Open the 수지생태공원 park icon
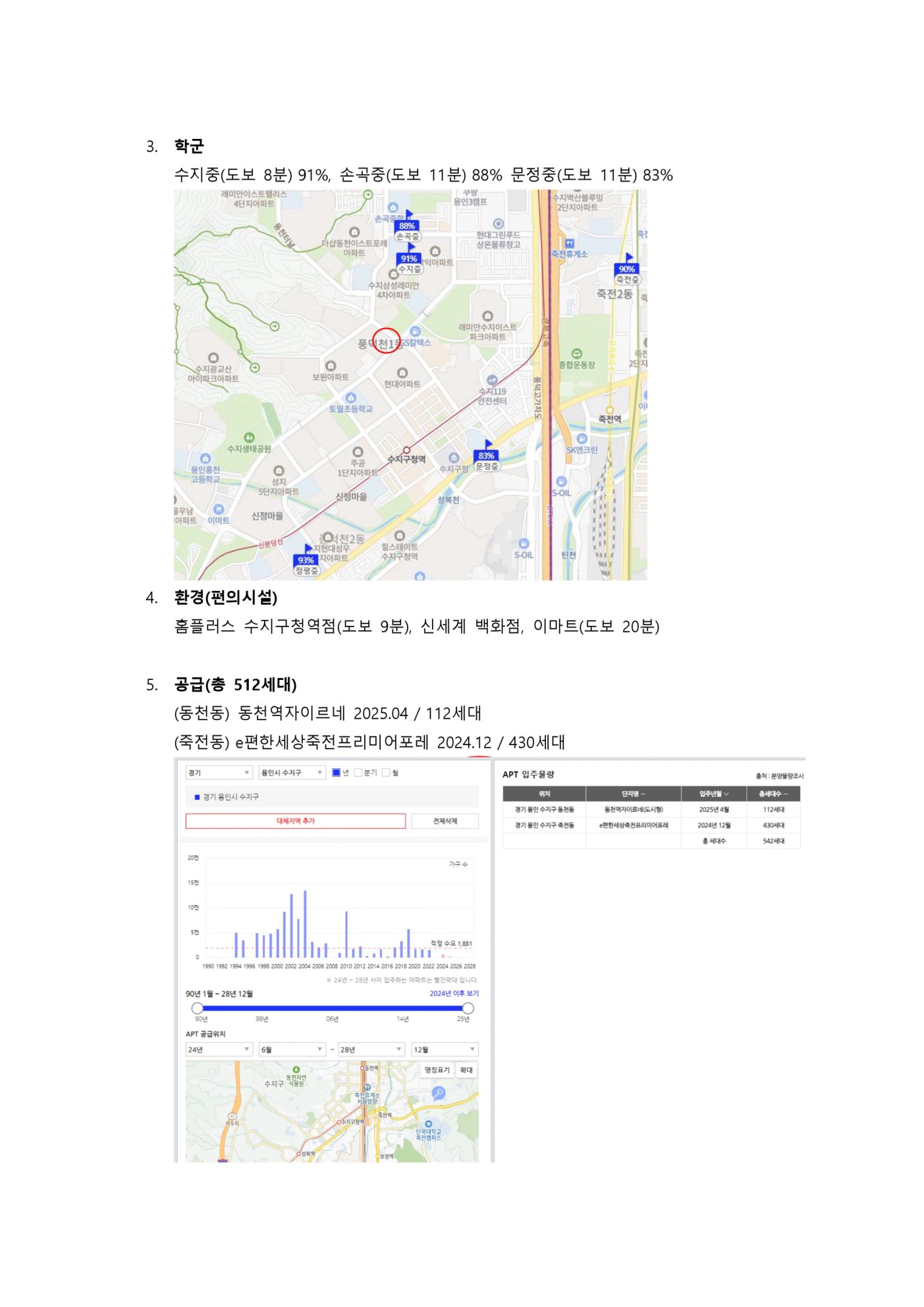Screen dimensions: 924x1307 pyautogui.click(x=249, y=437)
